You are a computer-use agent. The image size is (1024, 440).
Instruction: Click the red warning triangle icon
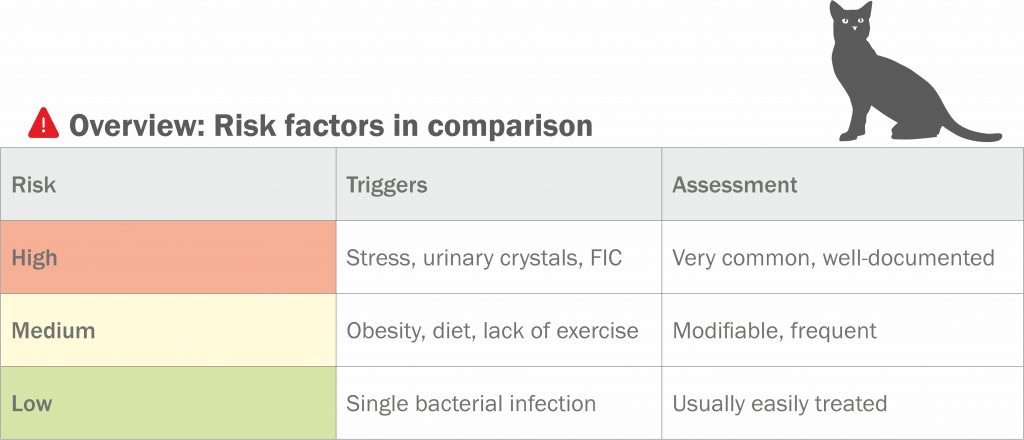[x=44, y=124]
